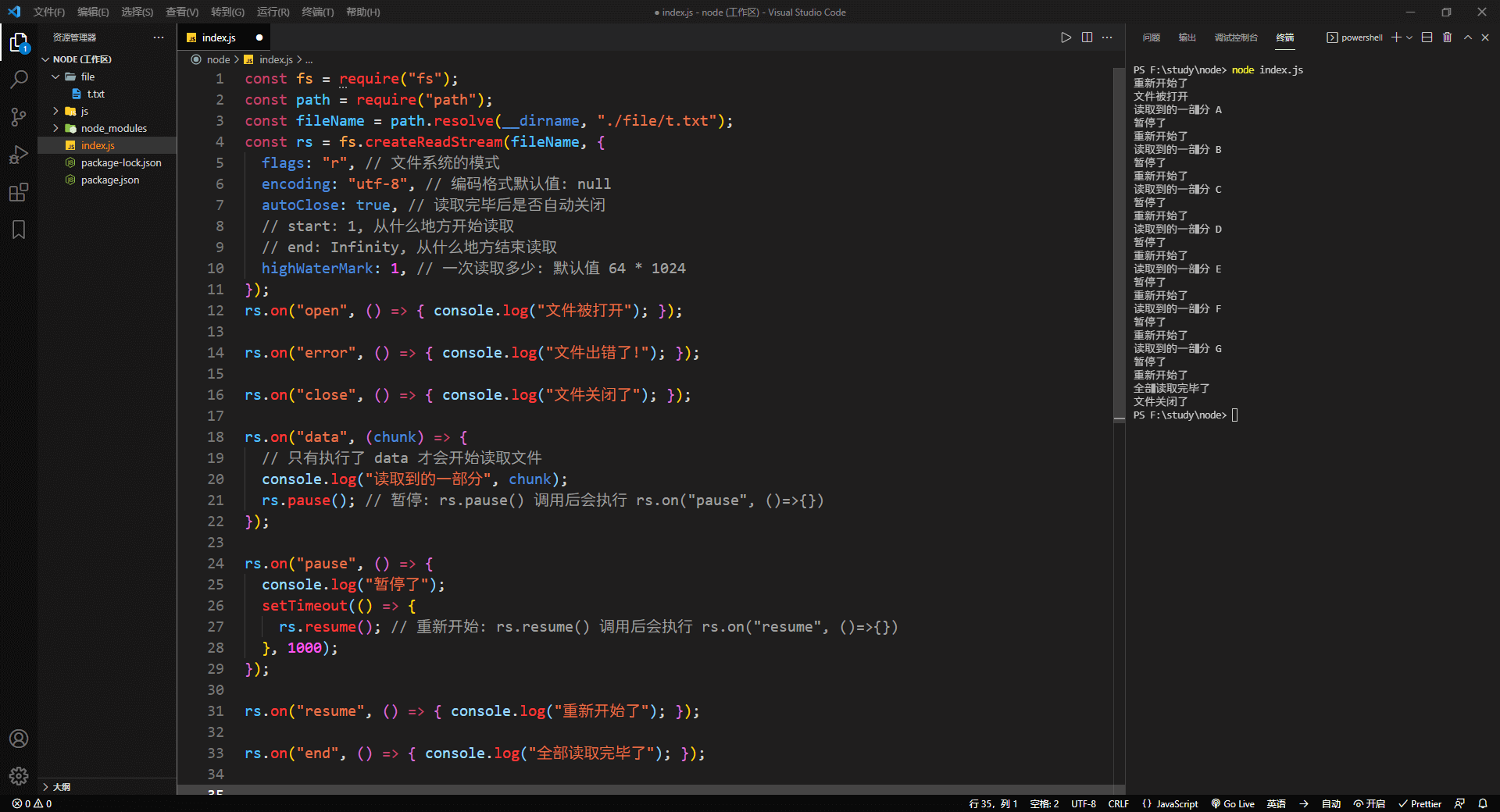Click JavaScript language mode in status bar

pos(1170,803)
